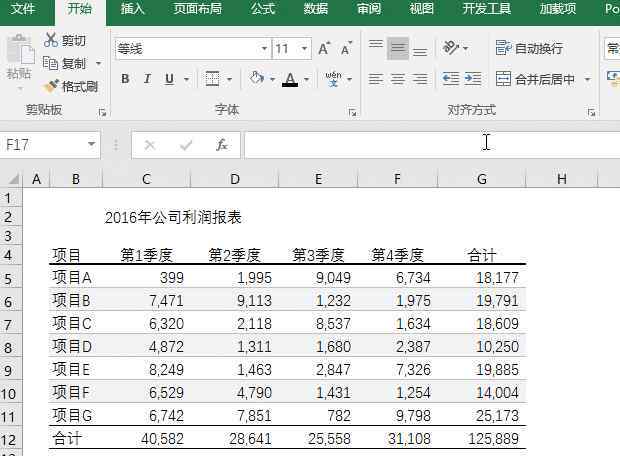Viewport: 620px width, 456px height.
Task: Click the Cut (剪切) scissors icon
Action: pos(52,41)
